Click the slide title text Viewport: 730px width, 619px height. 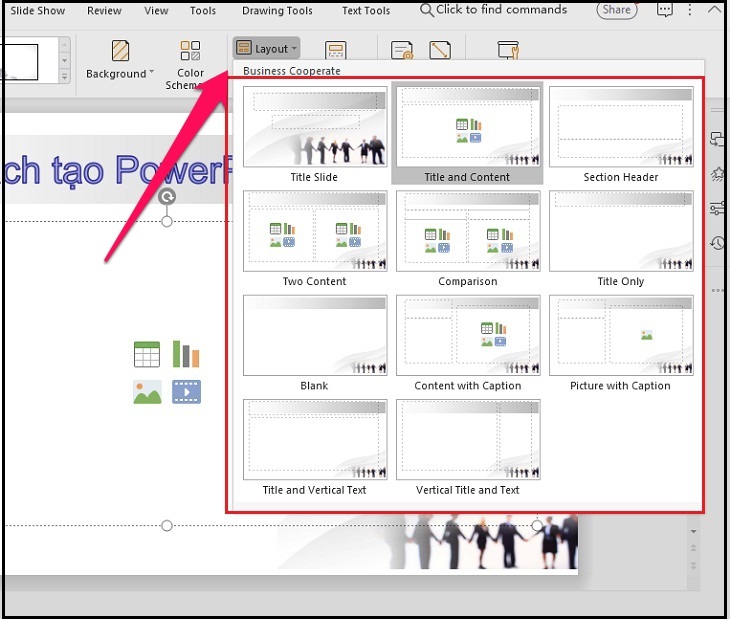tap(116, 170)
